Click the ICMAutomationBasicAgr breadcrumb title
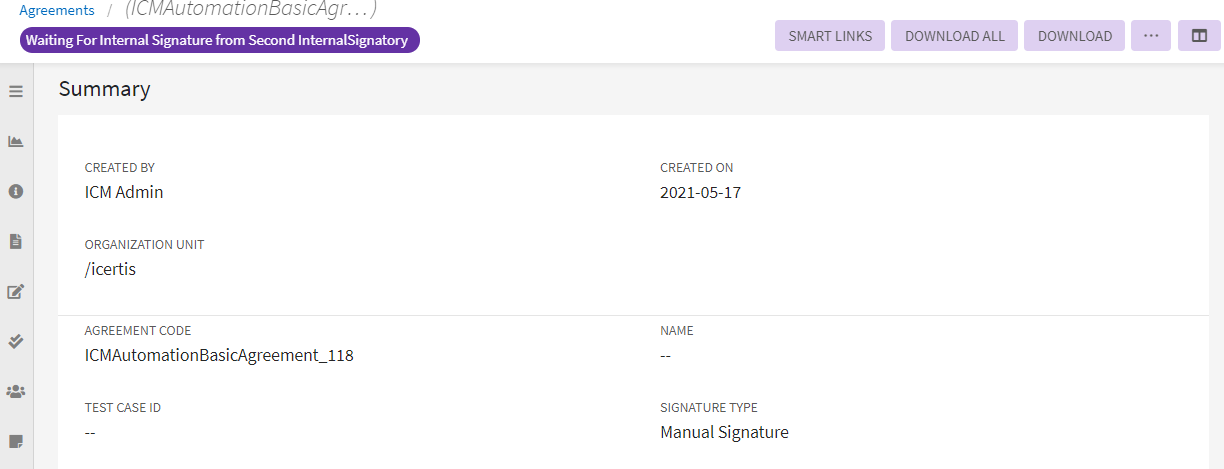 click(250, 10)
